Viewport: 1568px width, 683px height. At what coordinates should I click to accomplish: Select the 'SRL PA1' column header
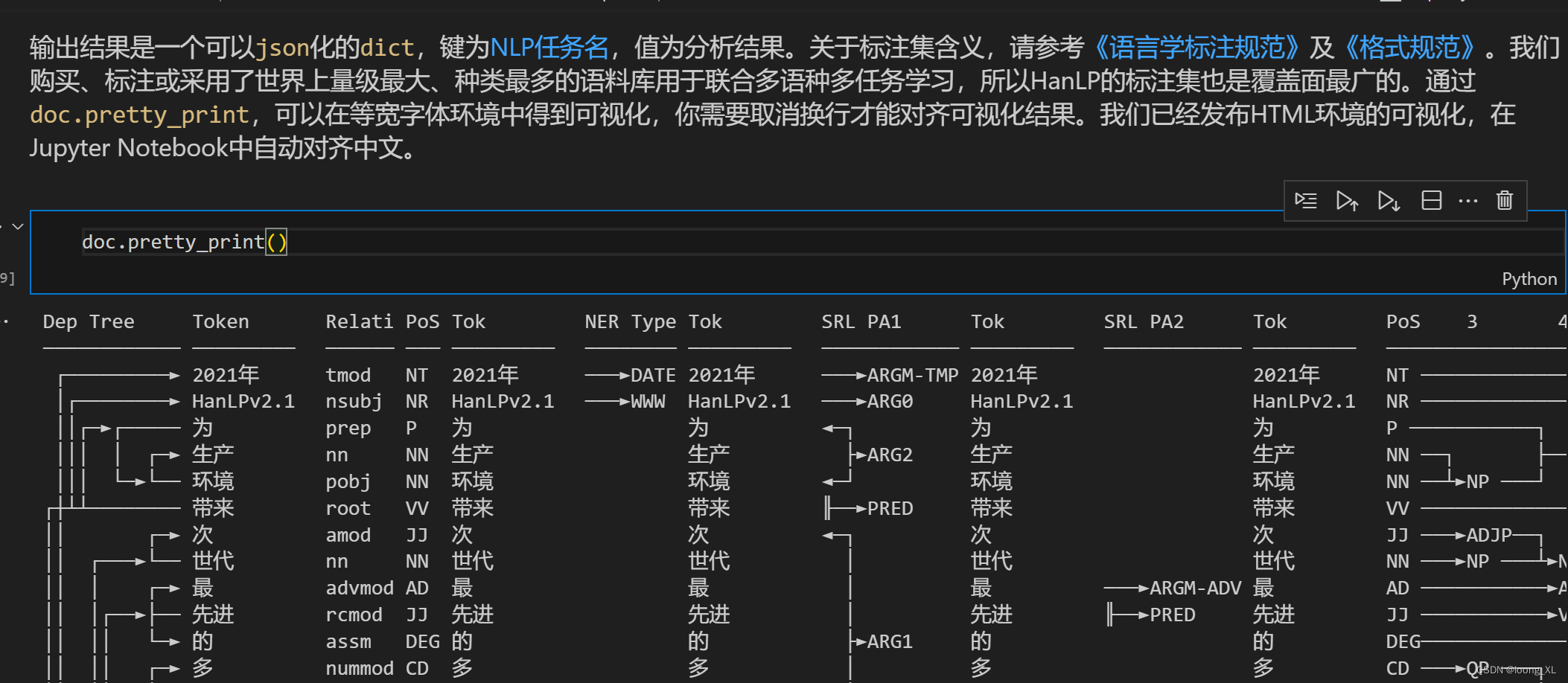coord(861,321)
